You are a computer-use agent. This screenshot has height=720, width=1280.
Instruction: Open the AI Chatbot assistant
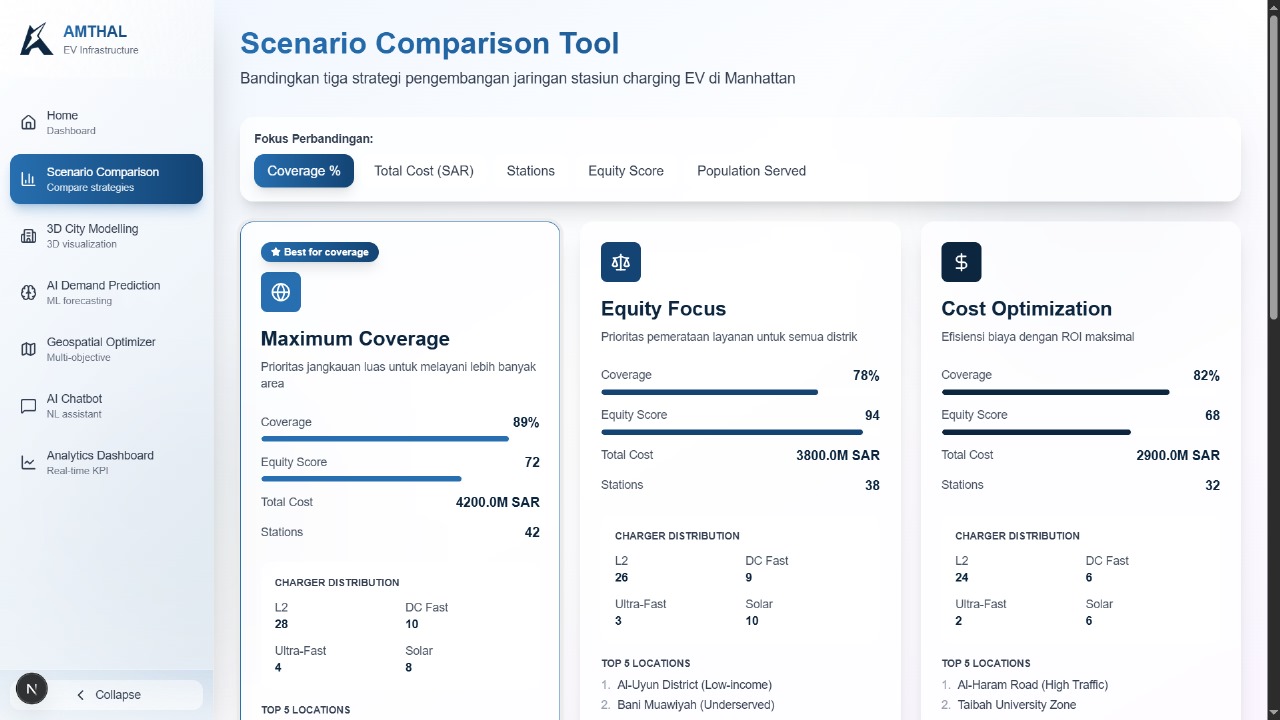[x=106, y=406]
